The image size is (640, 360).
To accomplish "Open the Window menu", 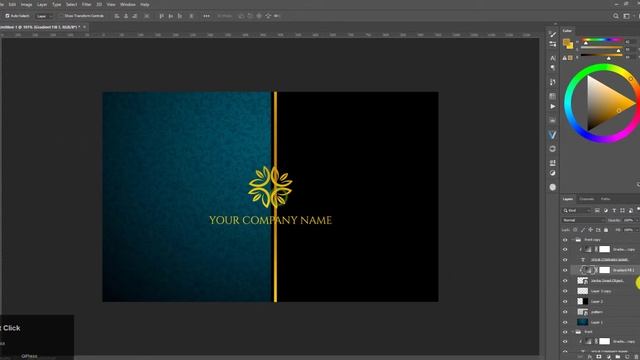I will (128, 4).
